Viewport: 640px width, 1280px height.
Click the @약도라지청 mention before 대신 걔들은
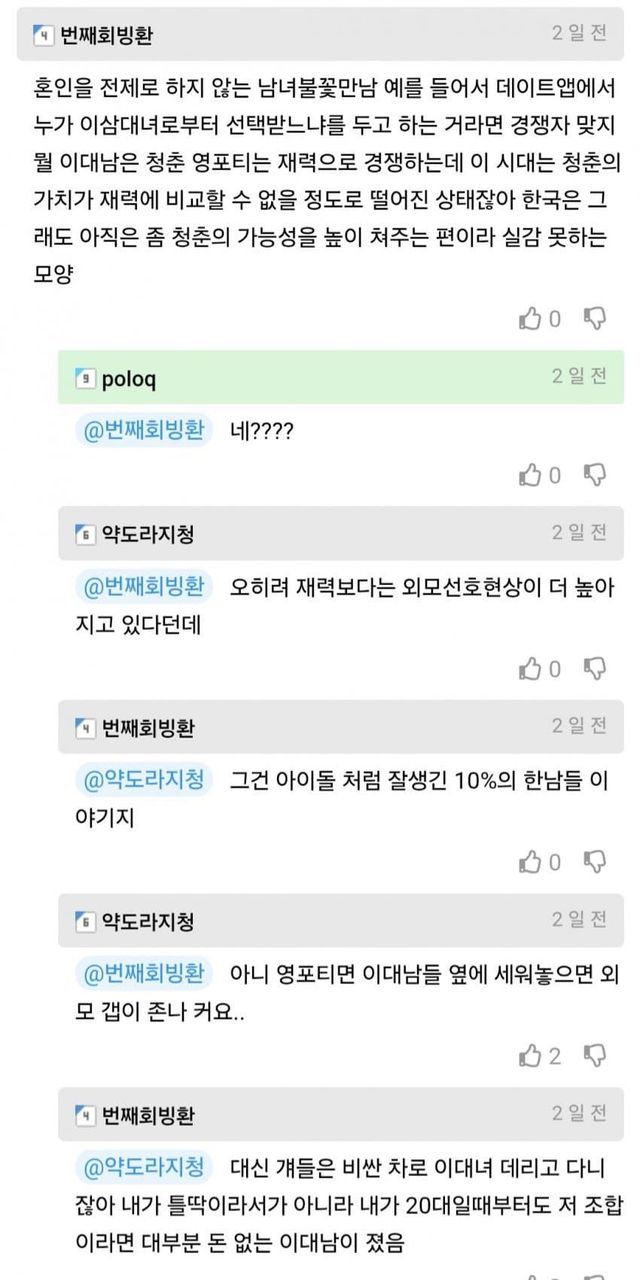click(145, 1165)
